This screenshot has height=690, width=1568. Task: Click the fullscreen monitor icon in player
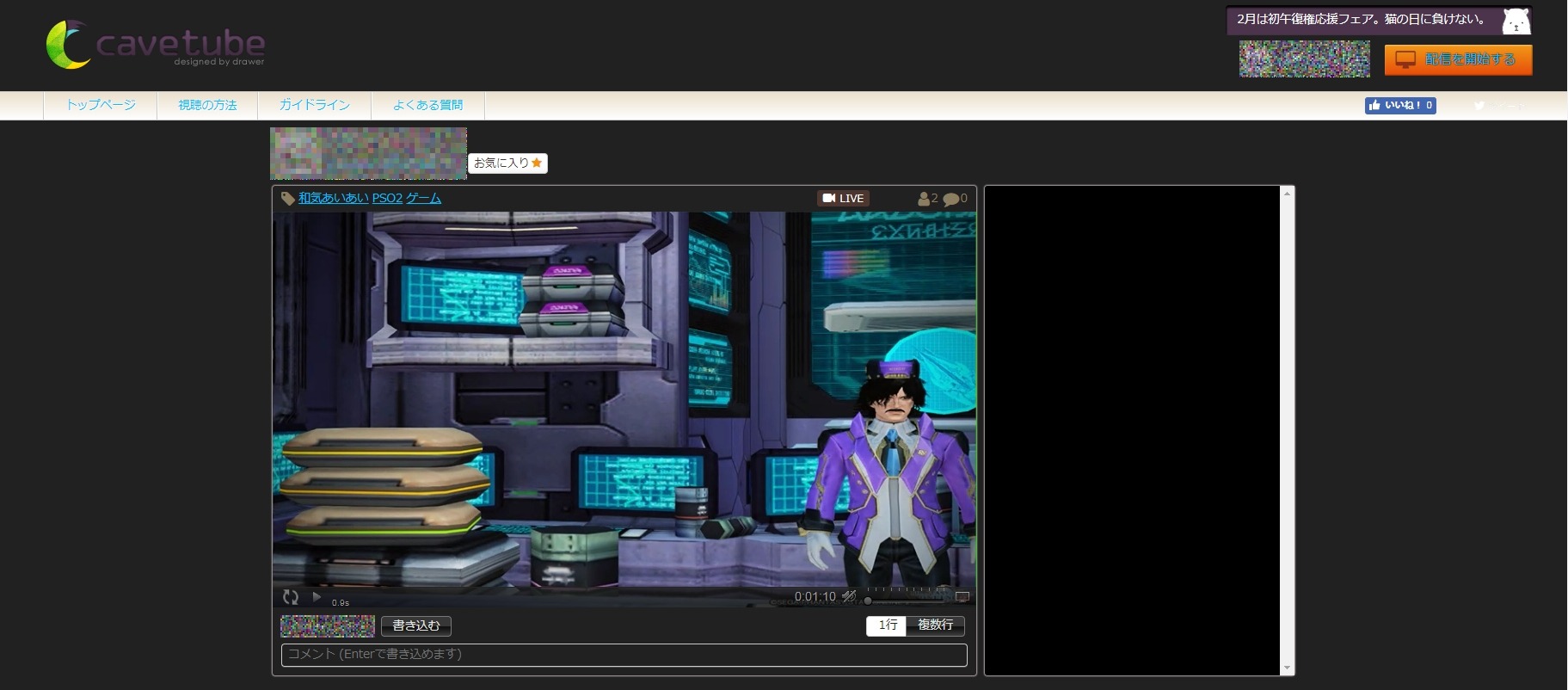(962, 596)
